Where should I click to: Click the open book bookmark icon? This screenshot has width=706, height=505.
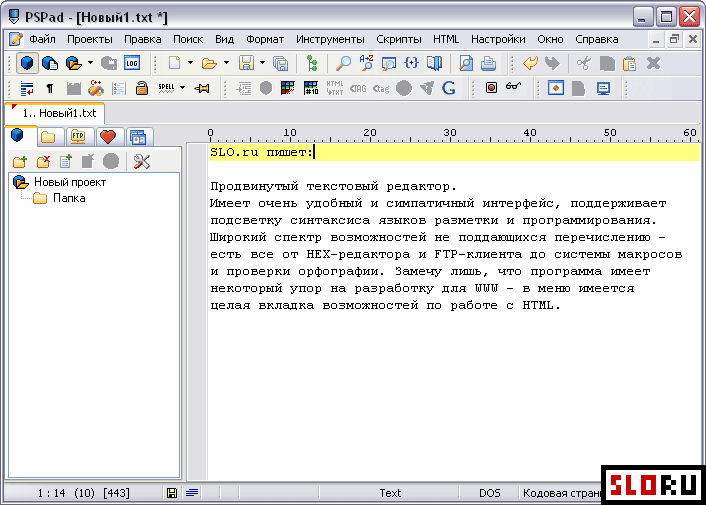point(434,63)
